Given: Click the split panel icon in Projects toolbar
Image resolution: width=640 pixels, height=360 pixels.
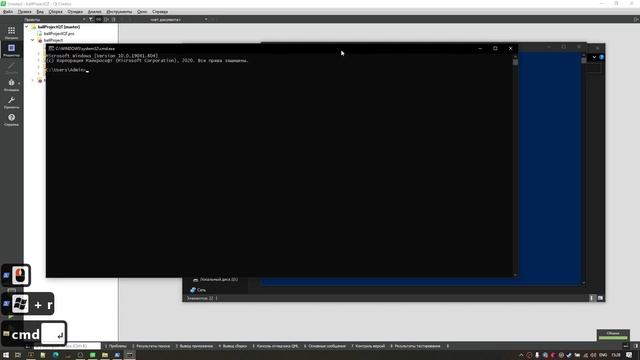Looking at the screenshot, I should point(106,19).
